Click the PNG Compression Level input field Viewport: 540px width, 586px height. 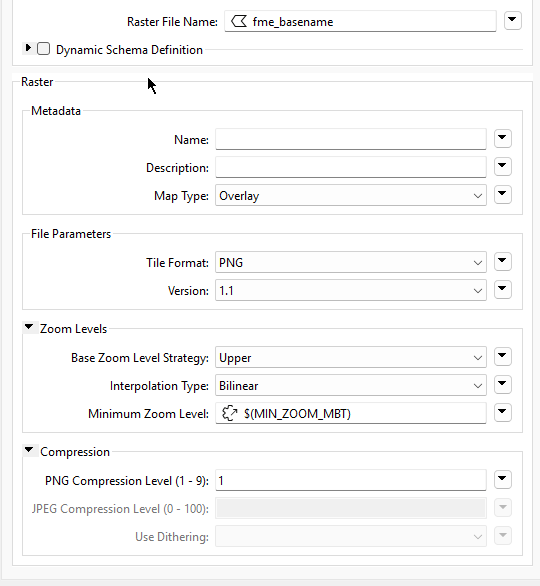[351, 480]
